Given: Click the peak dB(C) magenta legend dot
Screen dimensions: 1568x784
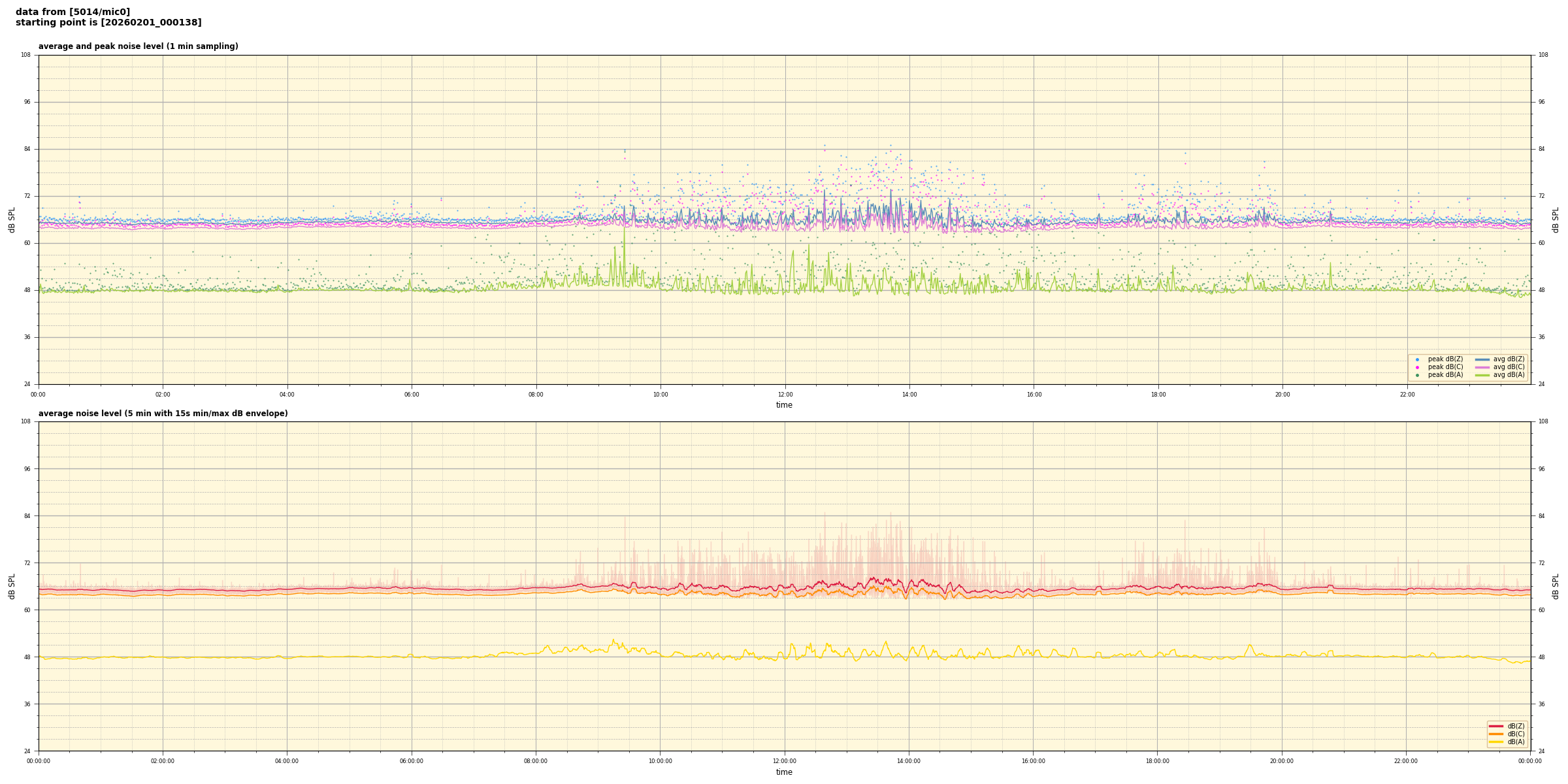Looking at the screenshot, I should coord(1417,367).
